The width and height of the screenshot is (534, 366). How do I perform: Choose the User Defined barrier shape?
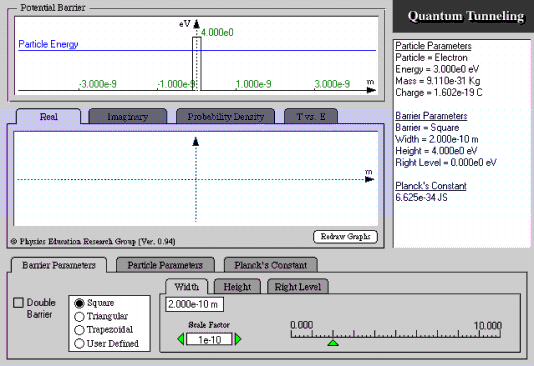point(79,344)
